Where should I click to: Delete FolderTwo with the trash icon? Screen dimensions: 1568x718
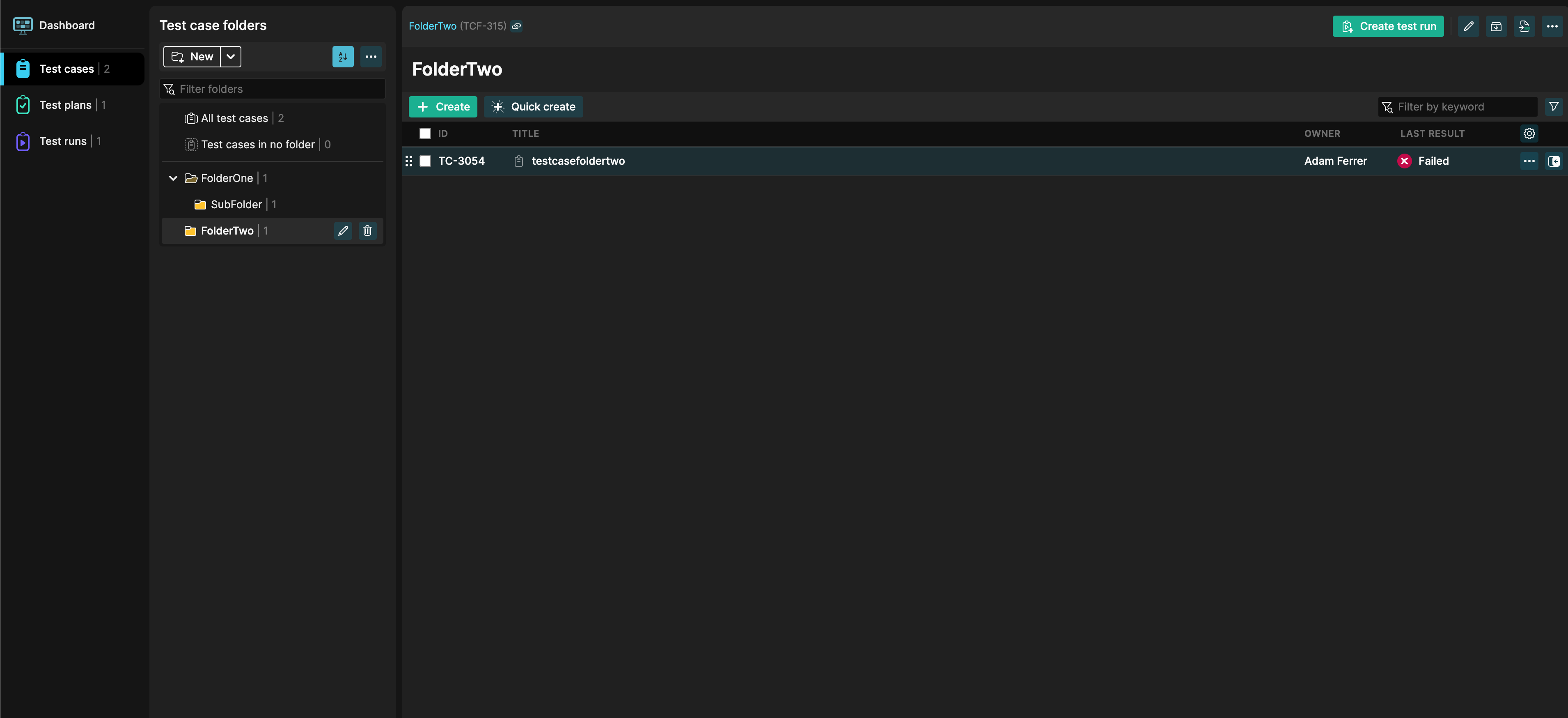pos(367,230)
